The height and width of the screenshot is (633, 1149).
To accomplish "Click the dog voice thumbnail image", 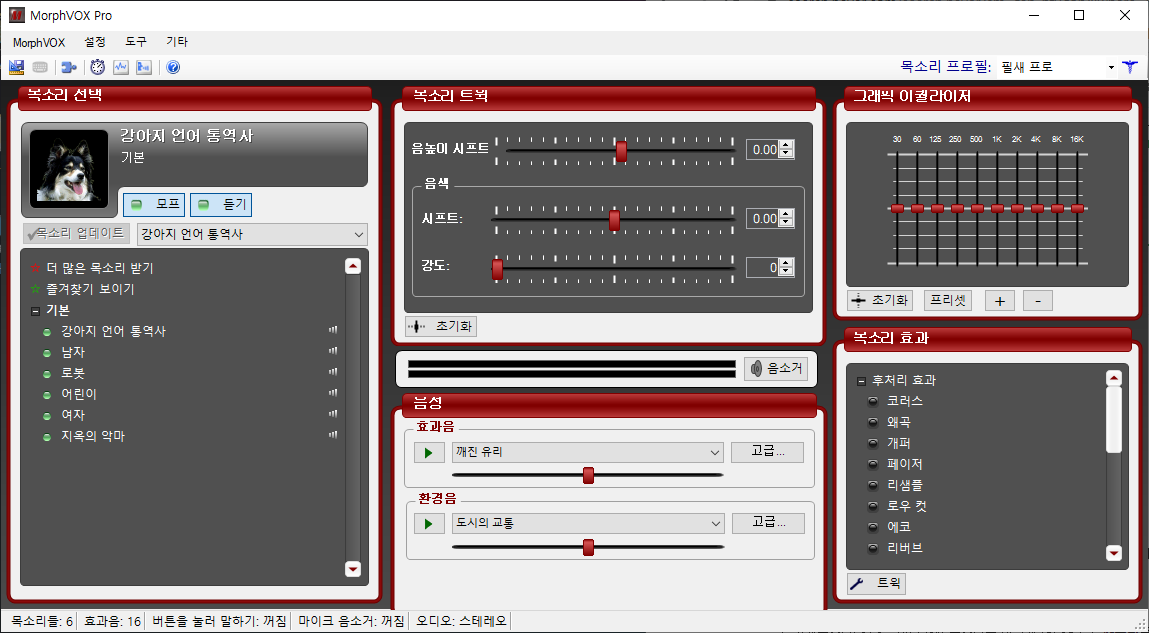I will point(69,170).
